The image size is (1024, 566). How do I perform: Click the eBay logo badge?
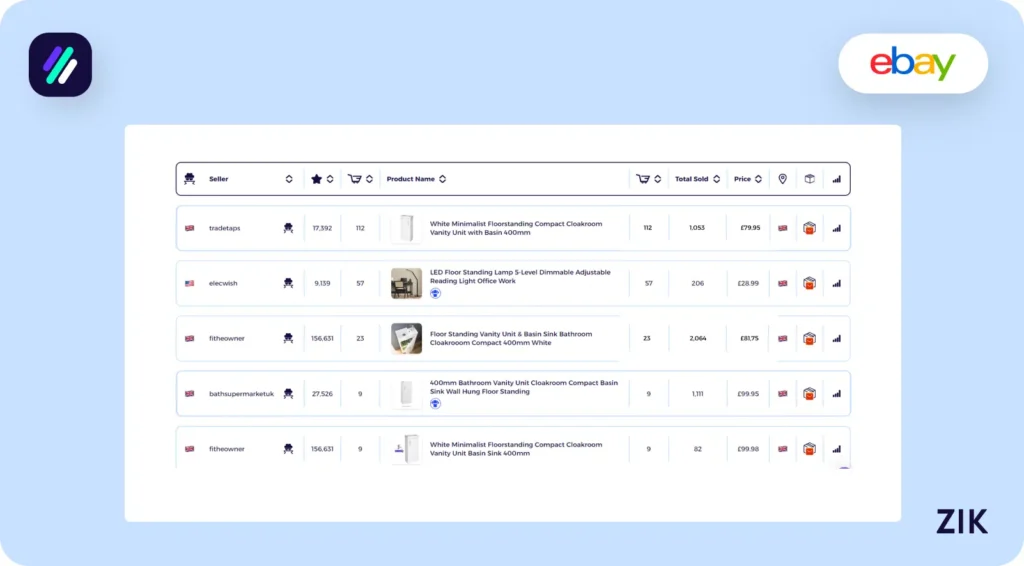pyautogui.click(x=912, y=64)
